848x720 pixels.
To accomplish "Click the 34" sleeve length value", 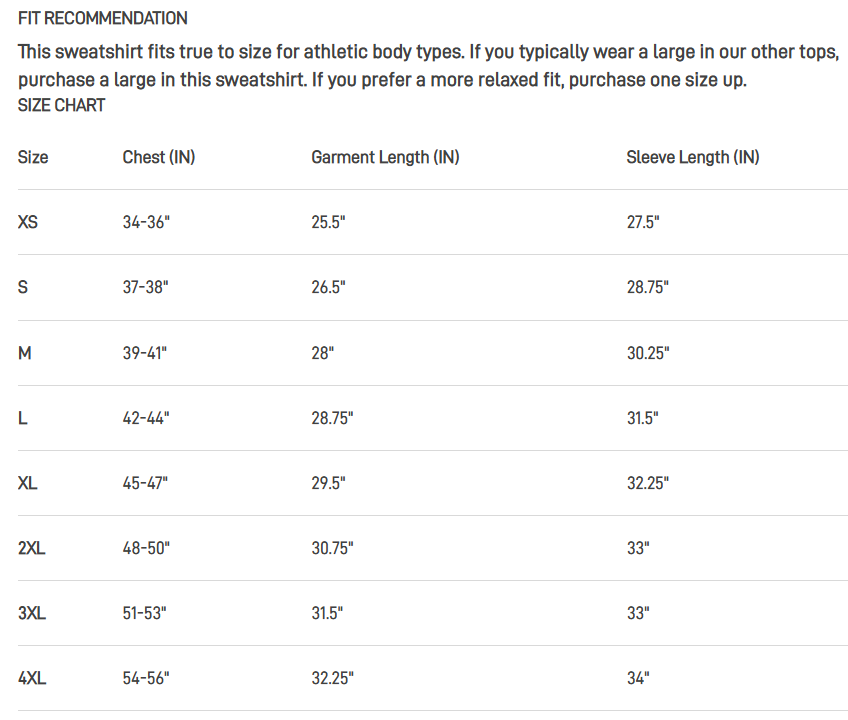I will (x=638, y=678).
